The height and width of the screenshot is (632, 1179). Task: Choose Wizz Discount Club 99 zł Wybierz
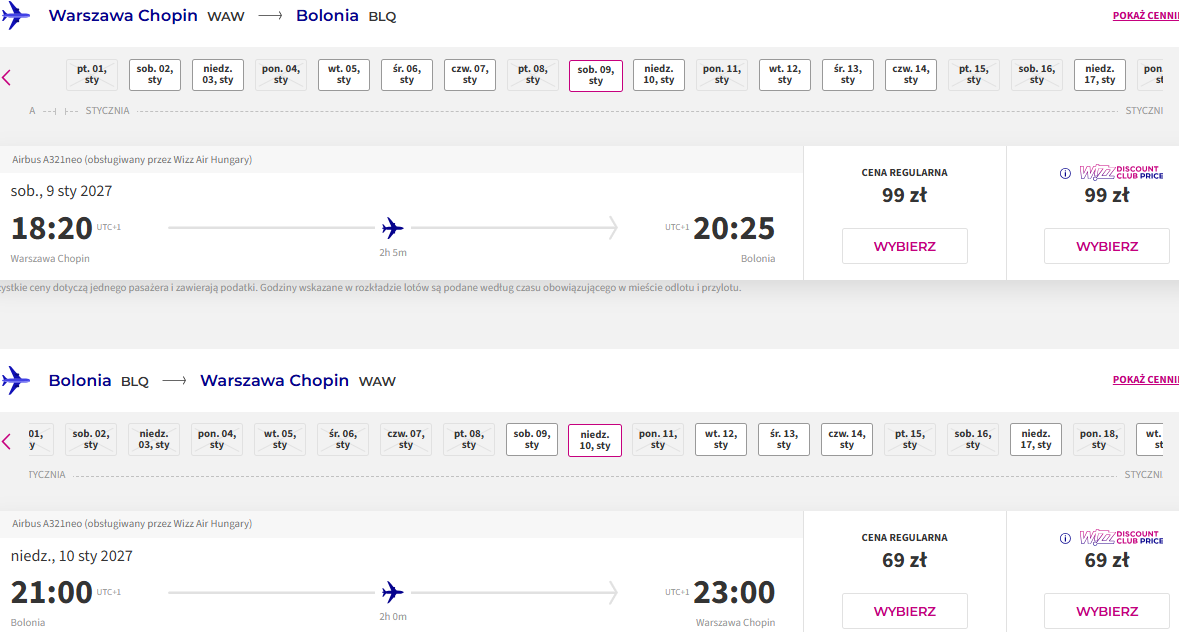pos(1107,246)
